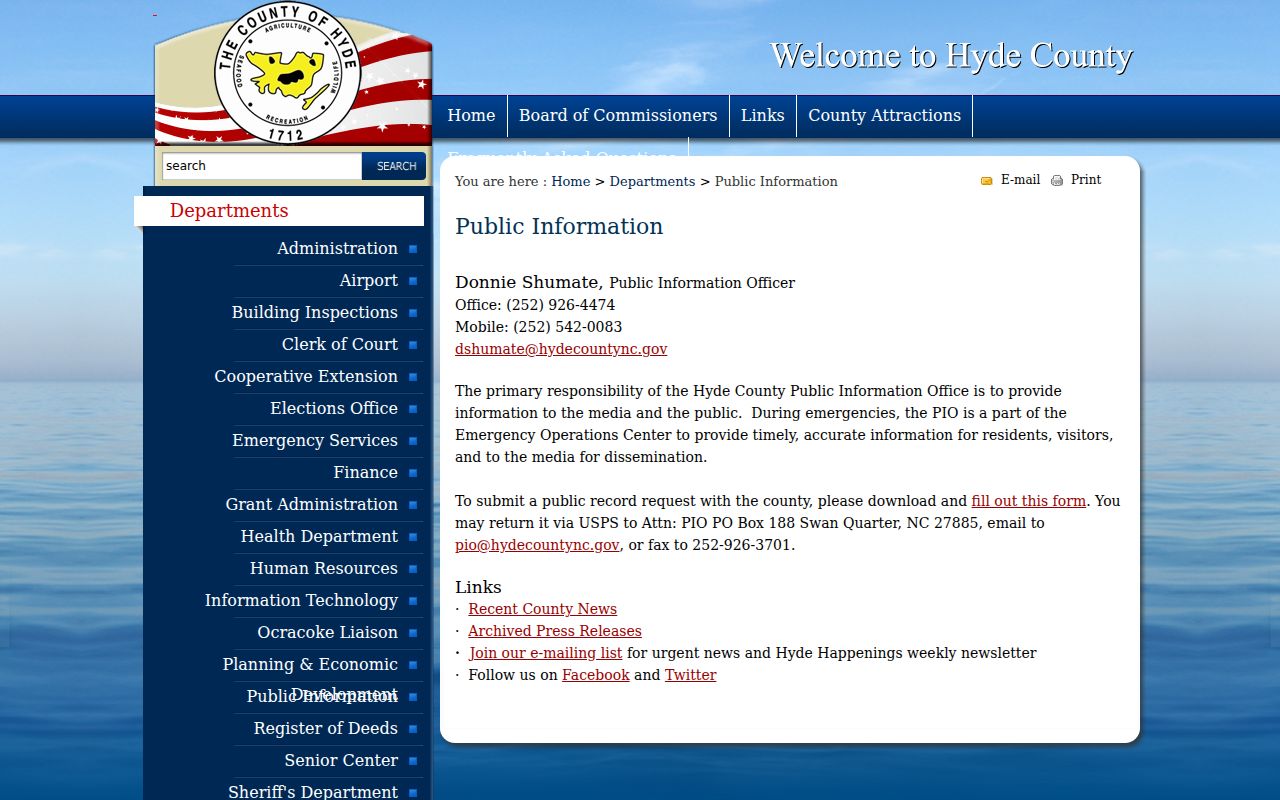
Task: Open Recent County News link
Action: [x=542, y=609]
